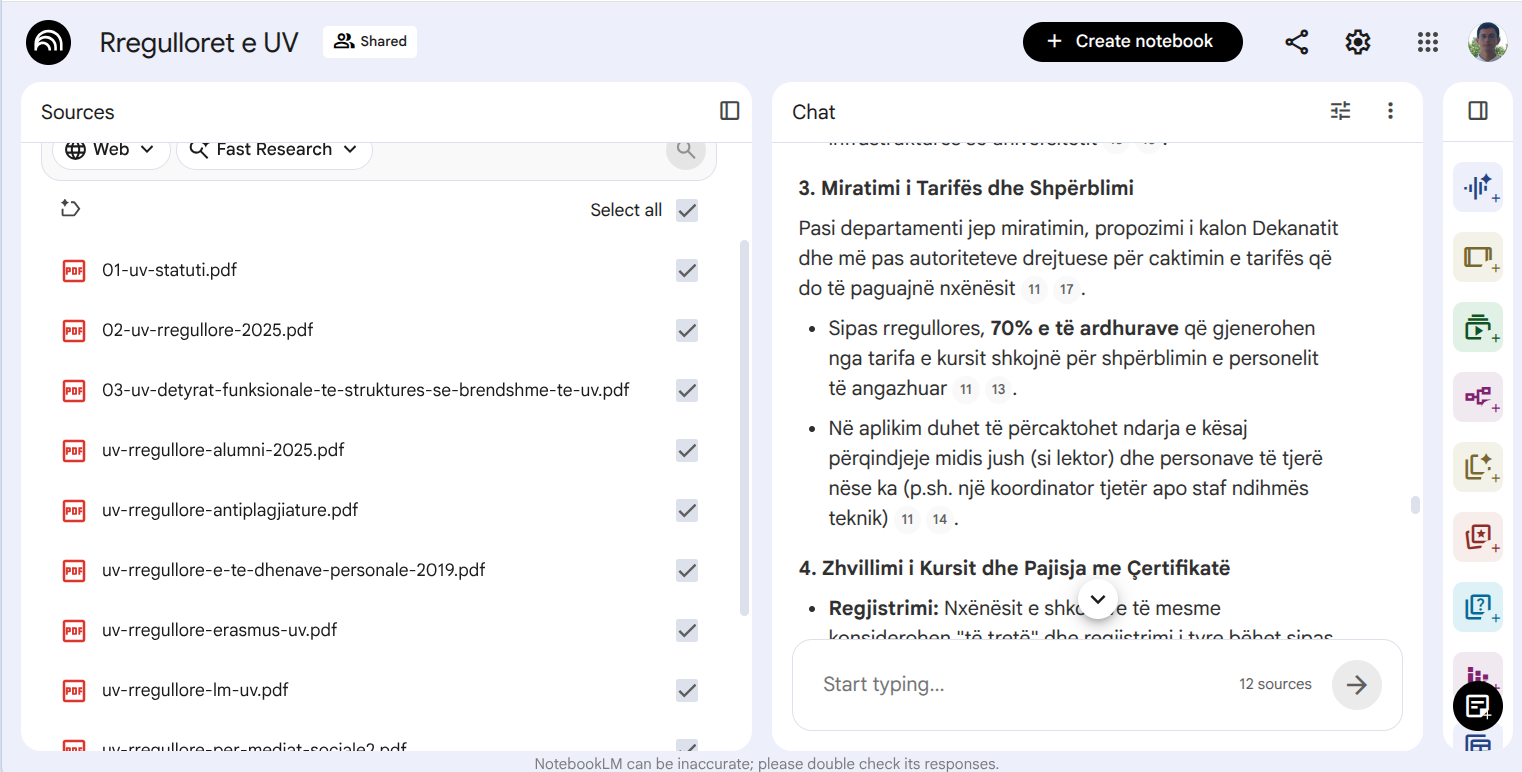Viewport: 1522px width, 772px height.
Task: Click the Sources panel title
Action: (78, 112)
